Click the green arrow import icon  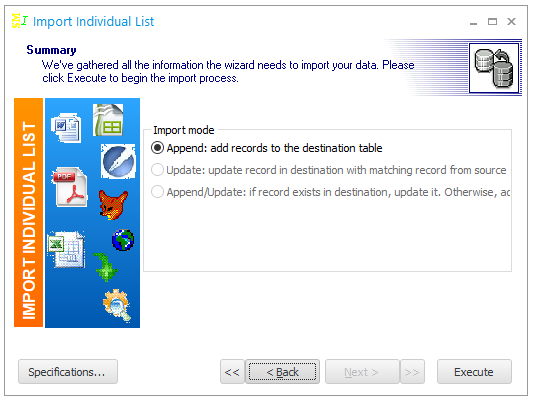click(105, 267)
